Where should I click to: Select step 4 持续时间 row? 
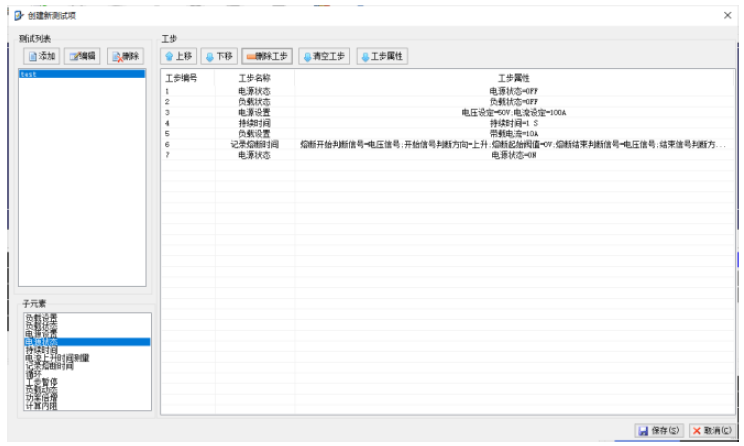[x=254, y=123]
